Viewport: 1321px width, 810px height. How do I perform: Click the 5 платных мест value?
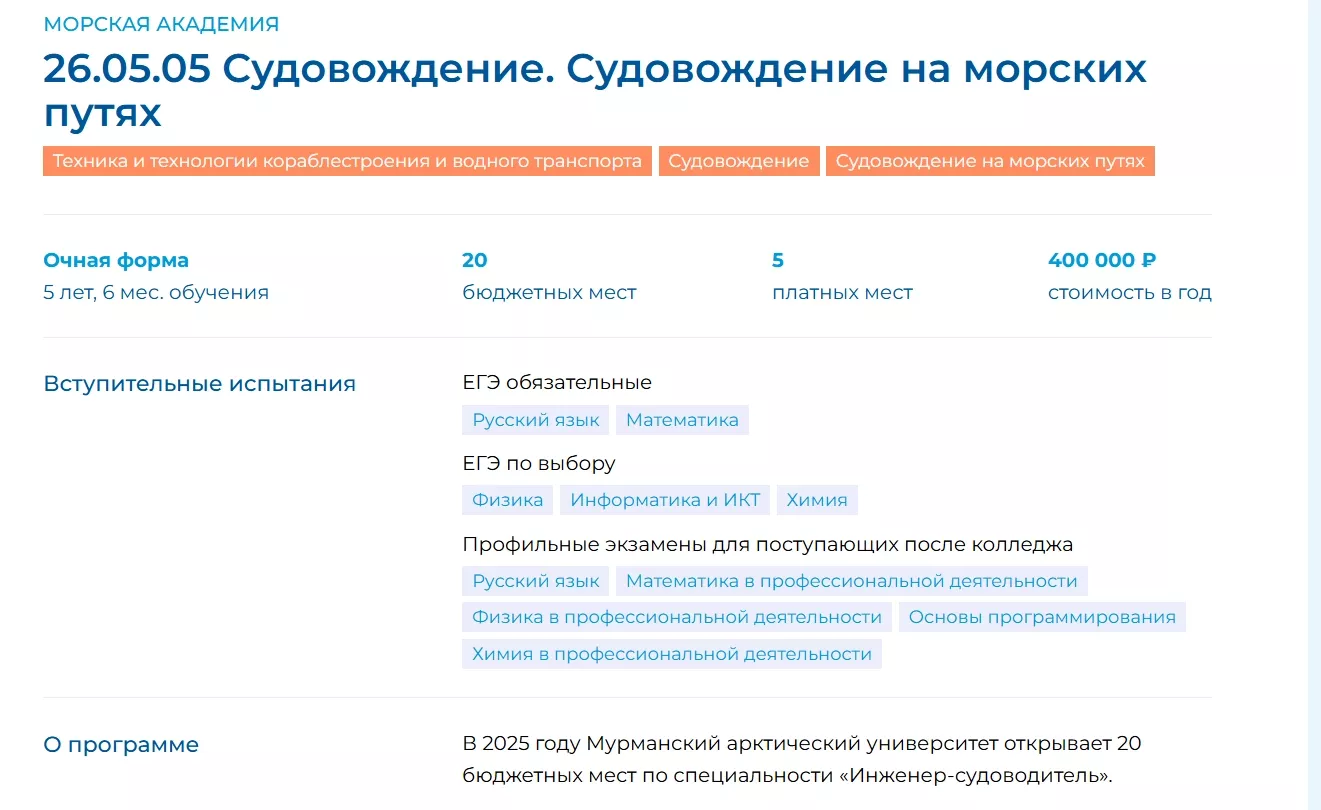(x=778, y=260)
